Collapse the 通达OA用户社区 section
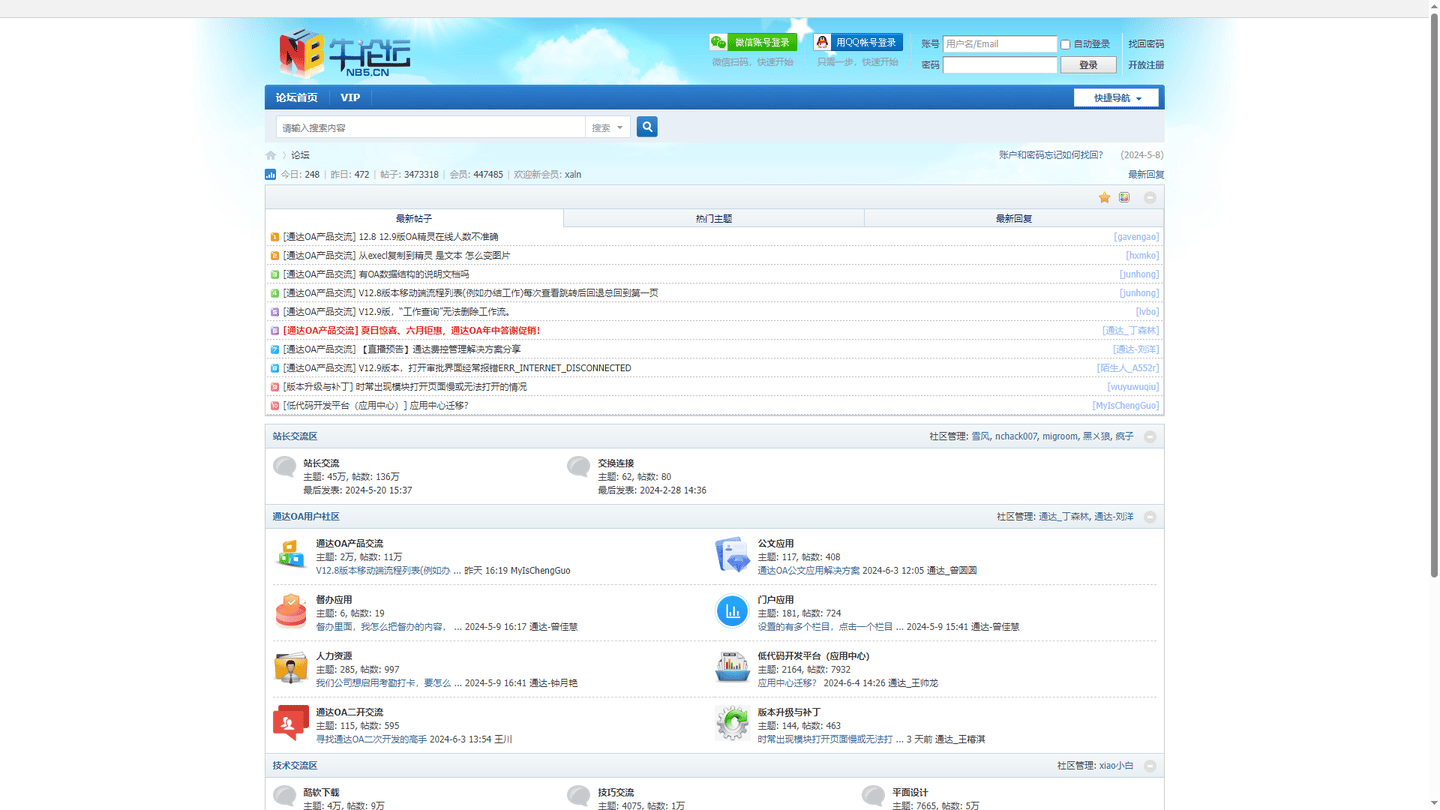The image size is (1440, 810). (1150, 517)
